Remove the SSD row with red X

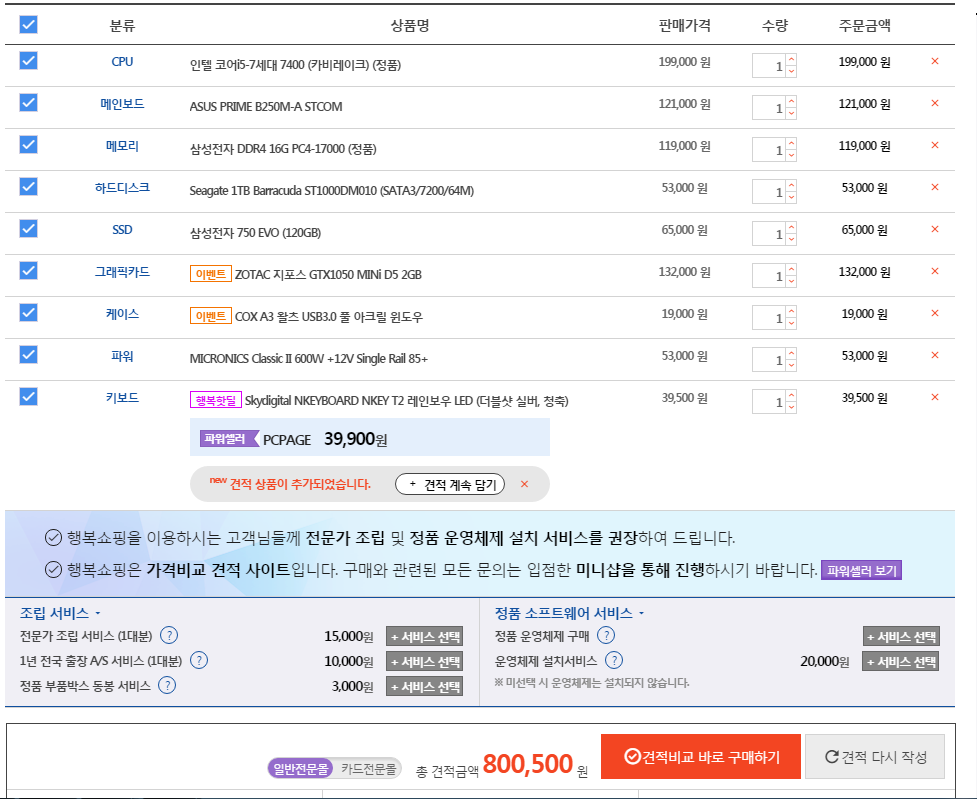click(x=935, y=229)
